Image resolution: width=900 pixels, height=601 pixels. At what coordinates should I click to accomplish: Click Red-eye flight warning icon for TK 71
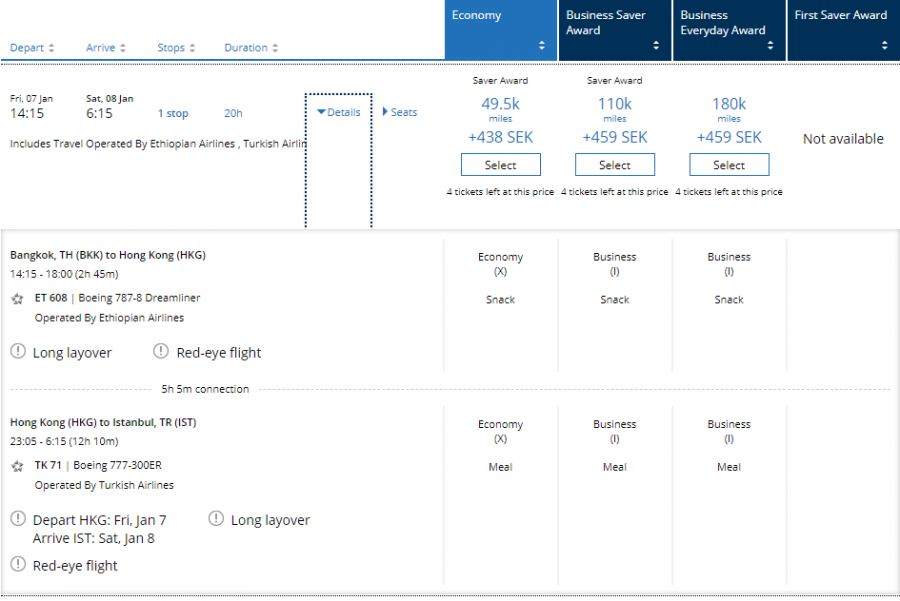18,565
